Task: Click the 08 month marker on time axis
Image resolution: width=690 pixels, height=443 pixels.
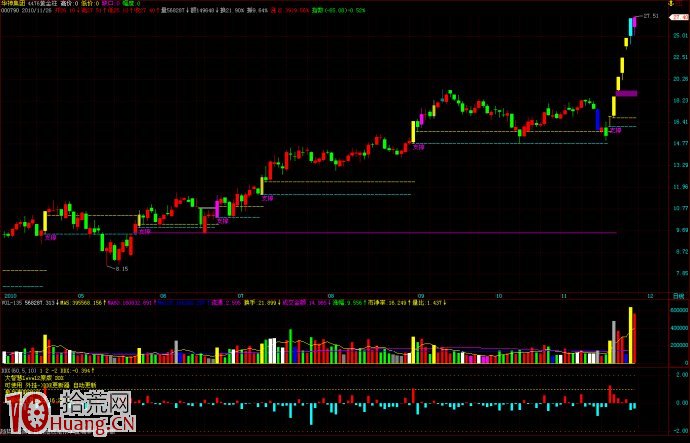Action: click(331, 296)
